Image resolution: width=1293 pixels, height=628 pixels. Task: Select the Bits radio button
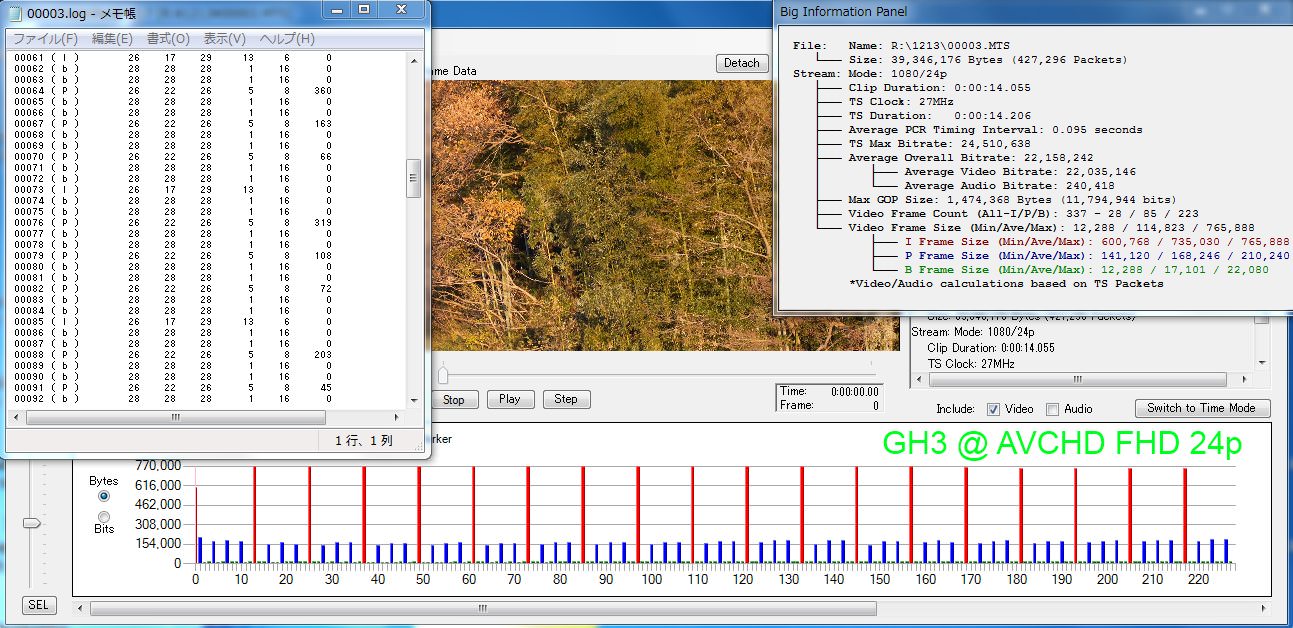point(104,516)
